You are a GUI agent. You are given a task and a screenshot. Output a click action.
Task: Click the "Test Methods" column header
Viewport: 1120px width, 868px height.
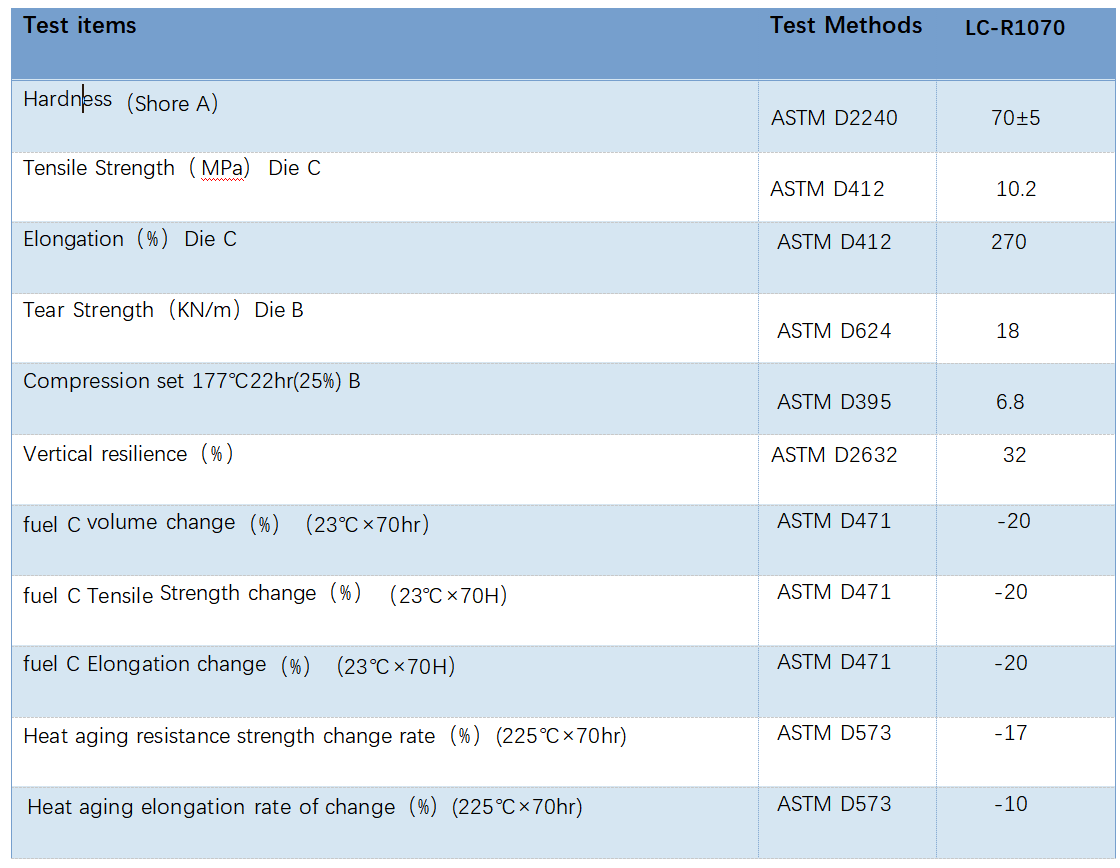point(846,26)
